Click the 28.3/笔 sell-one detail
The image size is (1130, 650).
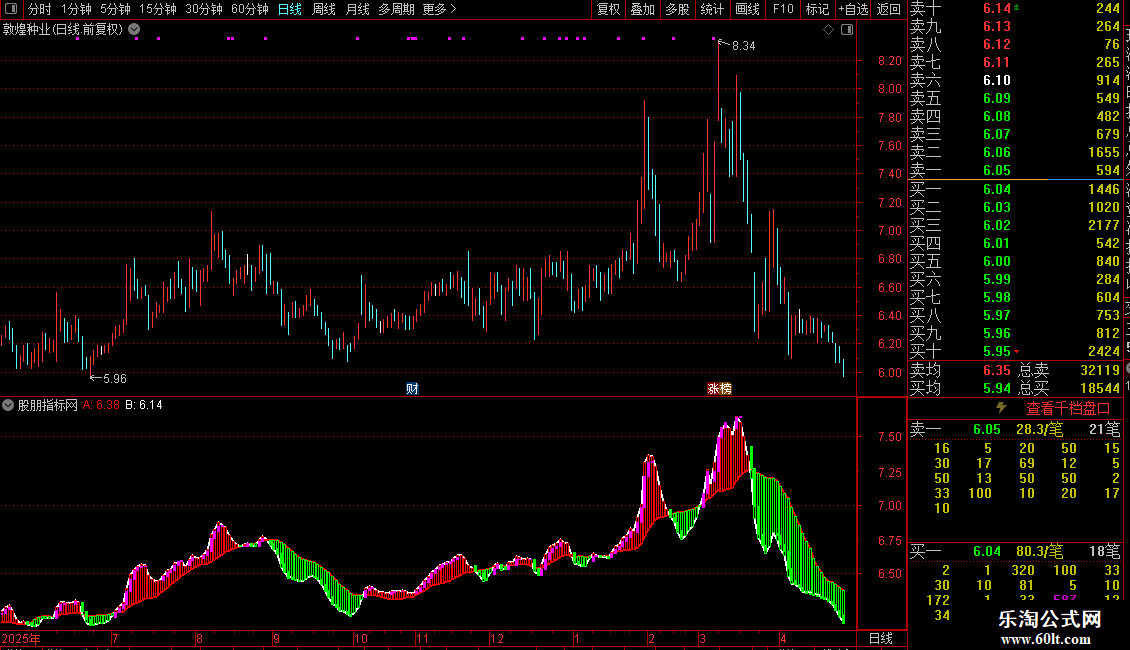click(1039, 429)
